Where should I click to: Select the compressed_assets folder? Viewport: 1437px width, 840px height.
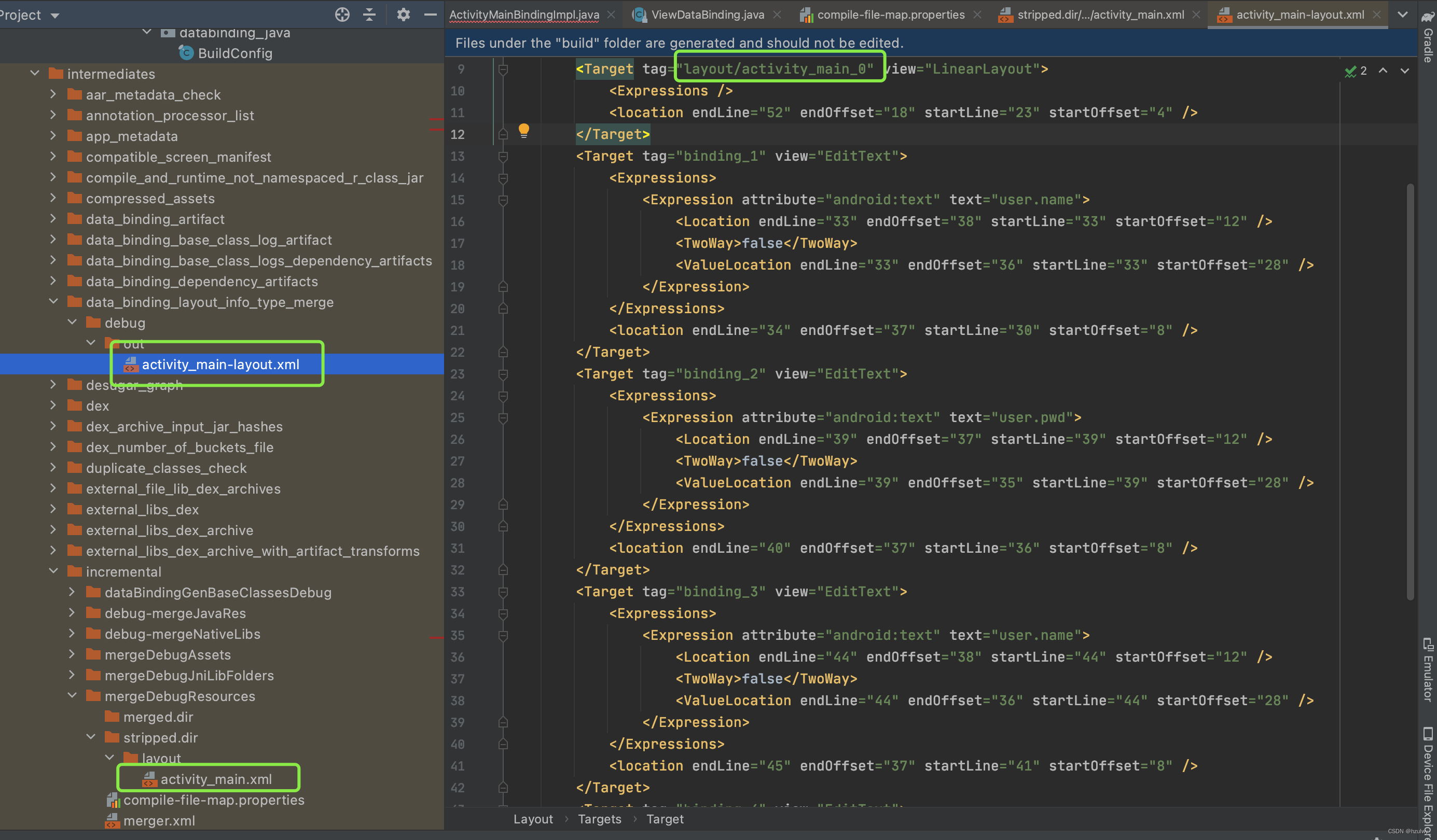click(150, 198)
